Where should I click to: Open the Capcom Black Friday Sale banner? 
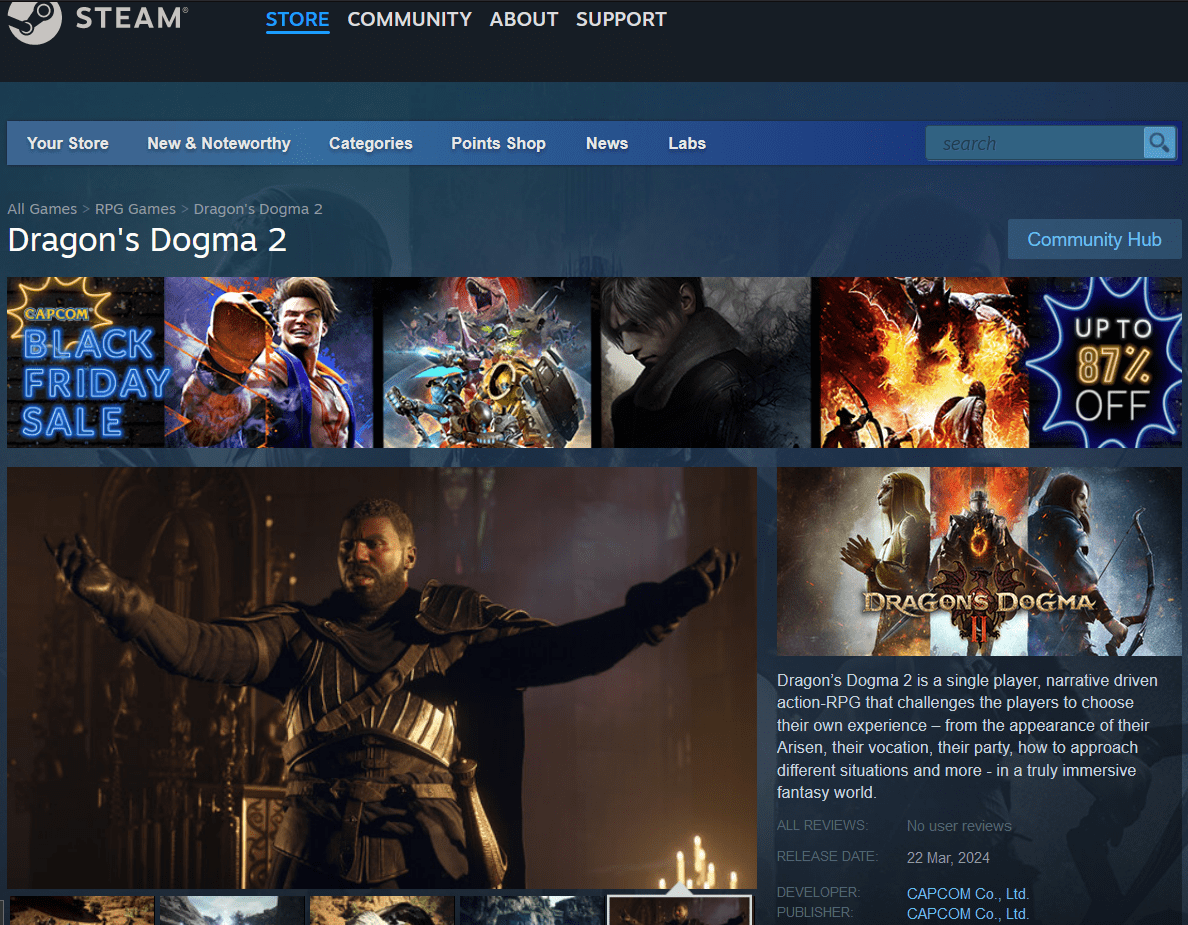click(594, 362)
